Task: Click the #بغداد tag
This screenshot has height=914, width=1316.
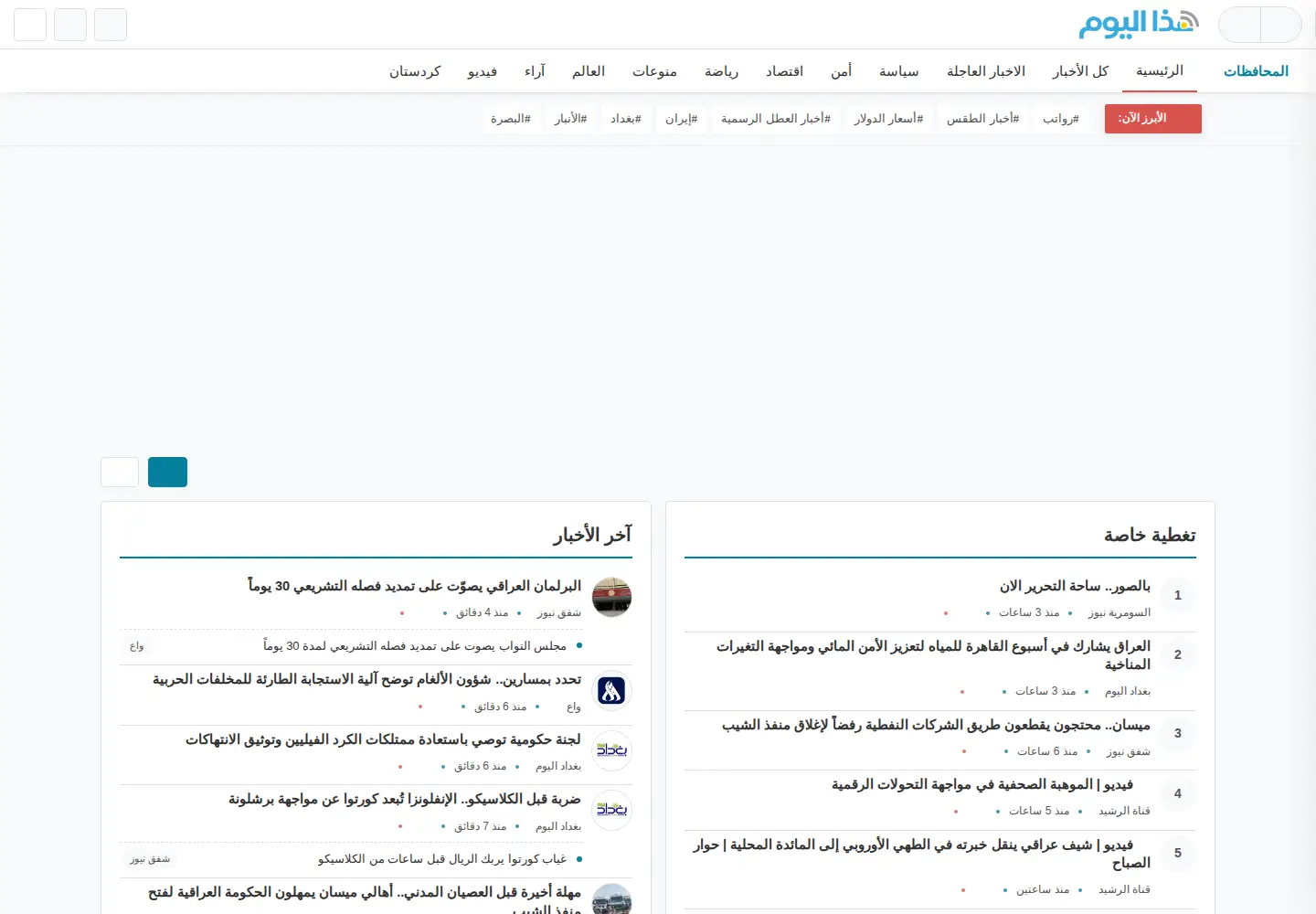Action: (626, 119)
